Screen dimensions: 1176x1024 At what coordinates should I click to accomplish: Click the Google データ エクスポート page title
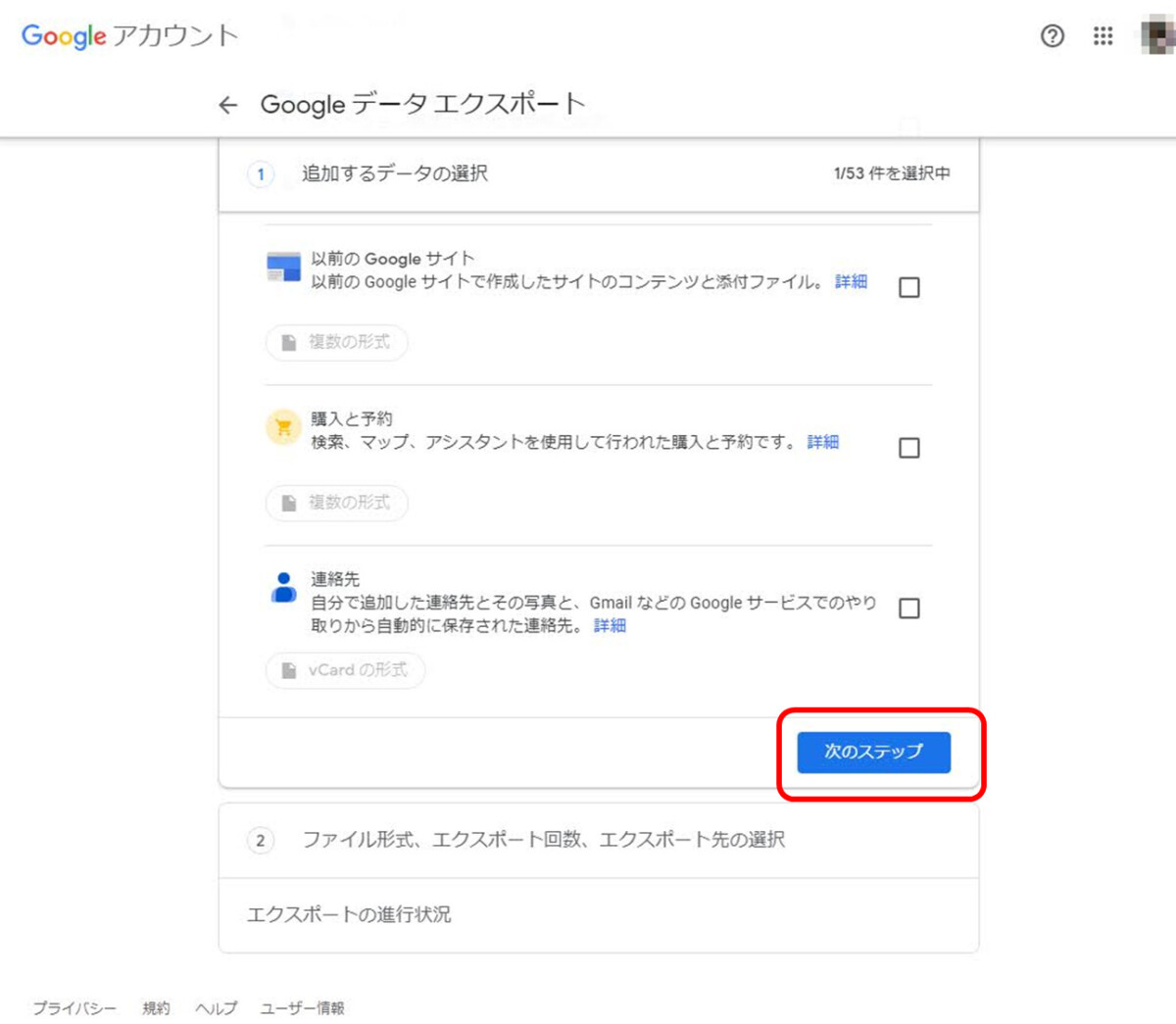422,104
